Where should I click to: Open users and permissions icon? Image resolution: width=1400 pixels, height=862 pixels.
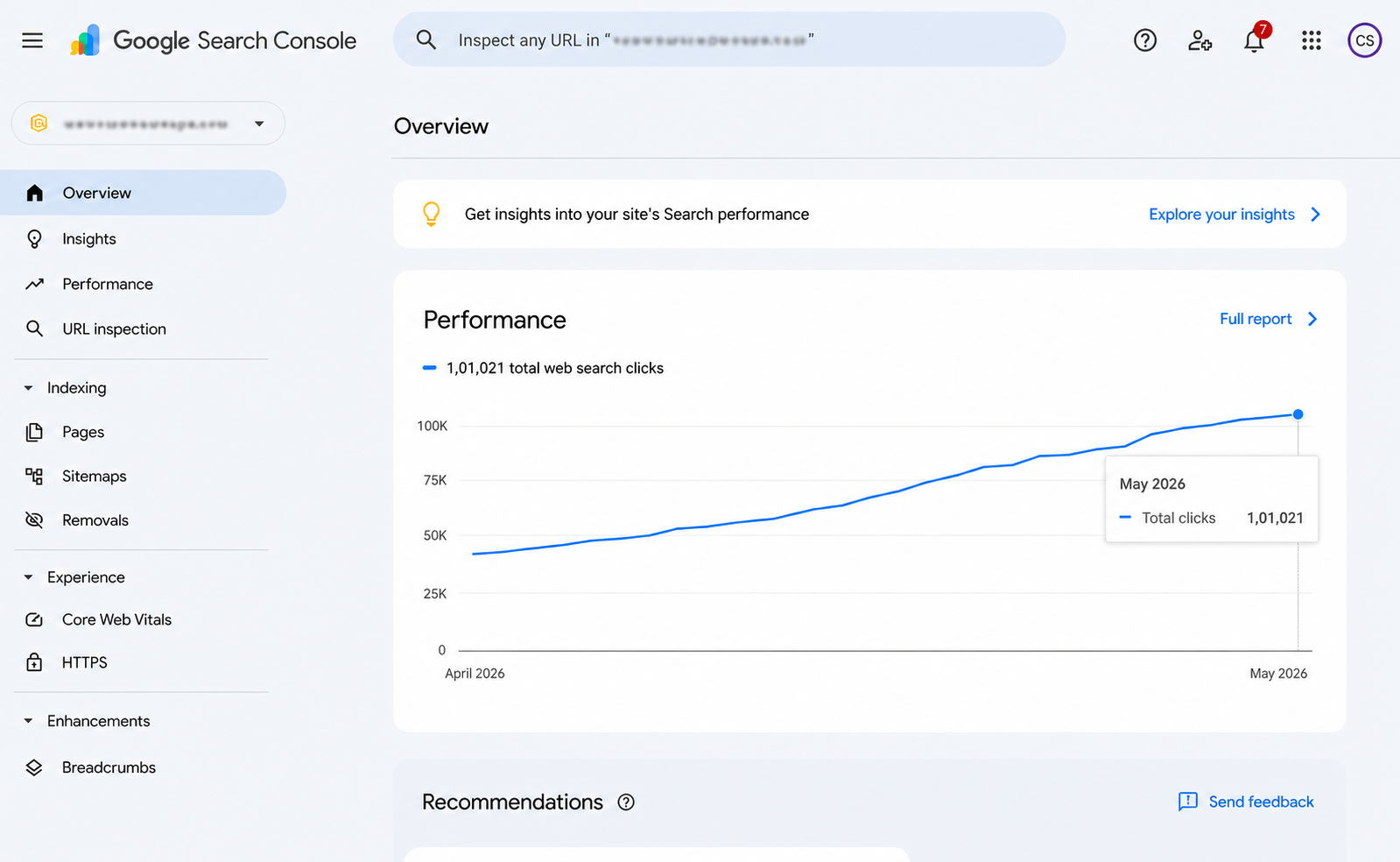click(1199, 40)
